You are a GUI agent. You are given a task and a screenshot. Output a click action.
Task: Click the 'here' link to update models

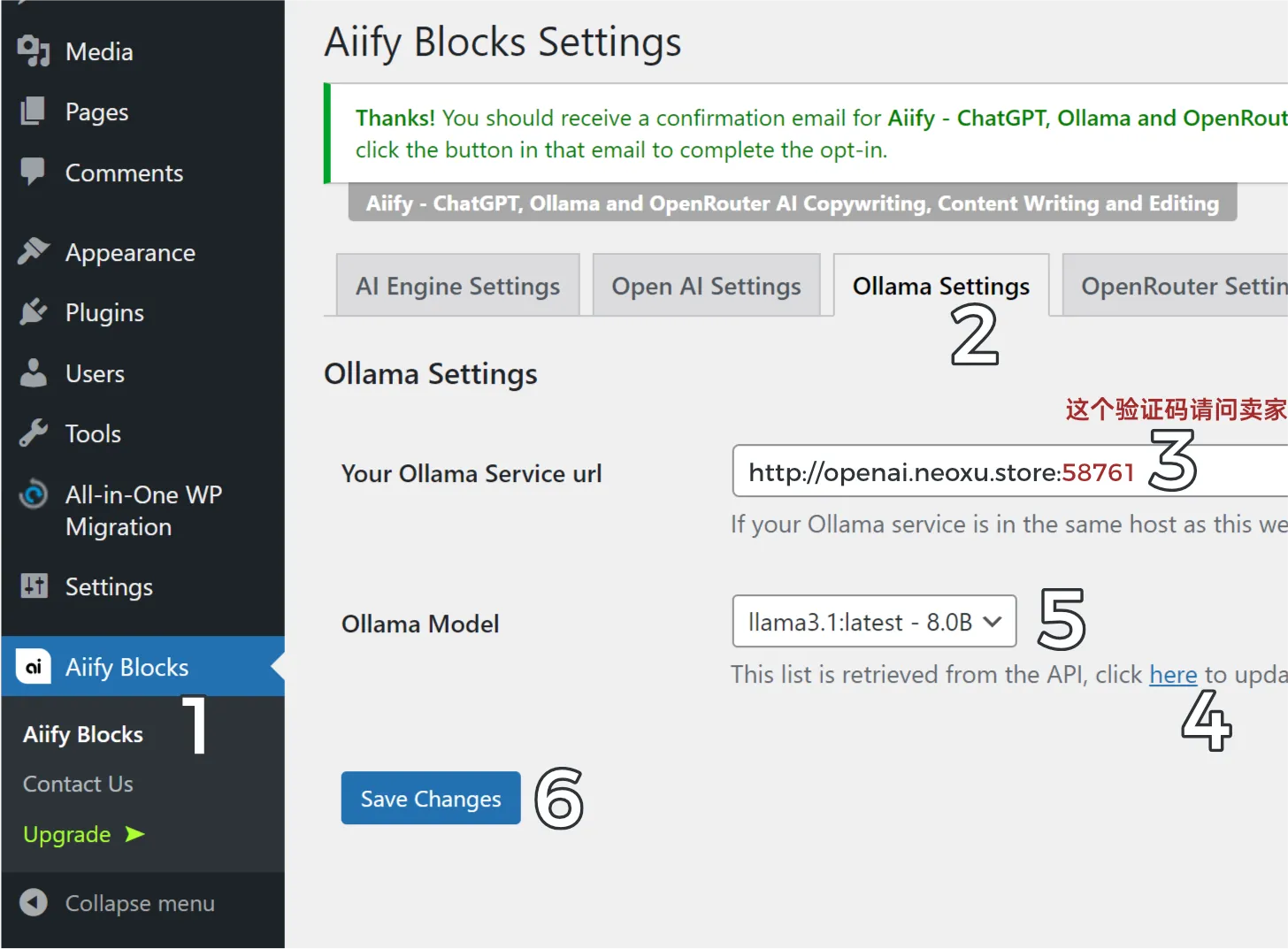pyautogui.click(x=1172, y=675)
